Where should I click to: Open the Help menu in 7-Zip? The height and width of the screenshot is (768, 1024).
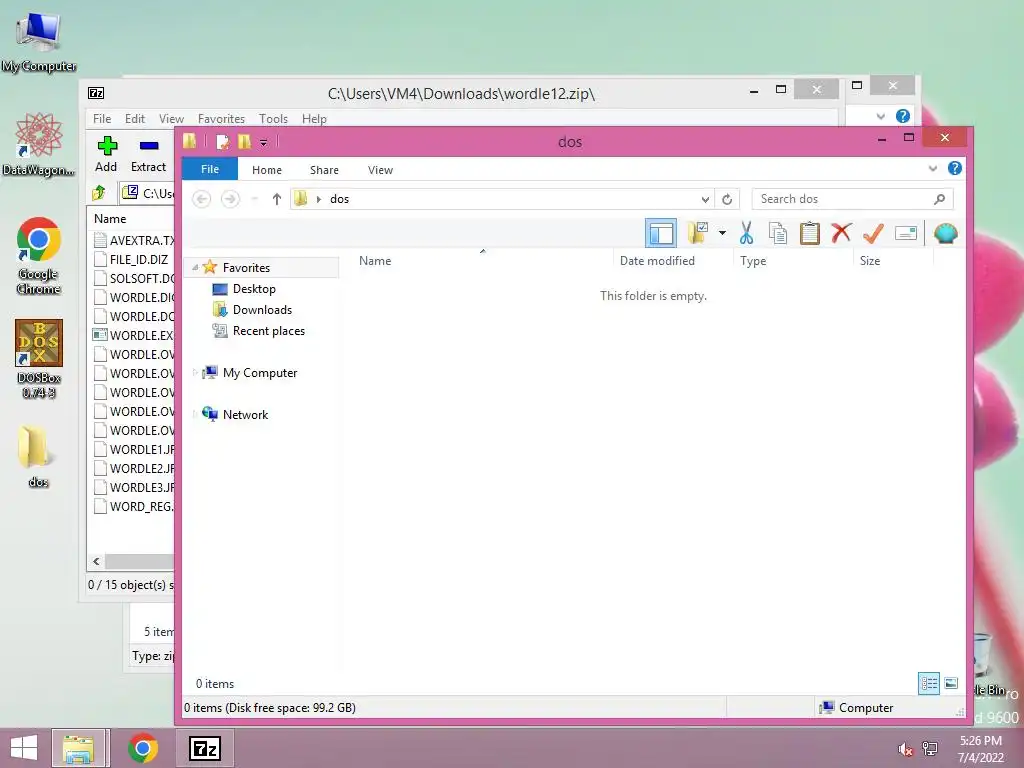click(x=314, y=118)
